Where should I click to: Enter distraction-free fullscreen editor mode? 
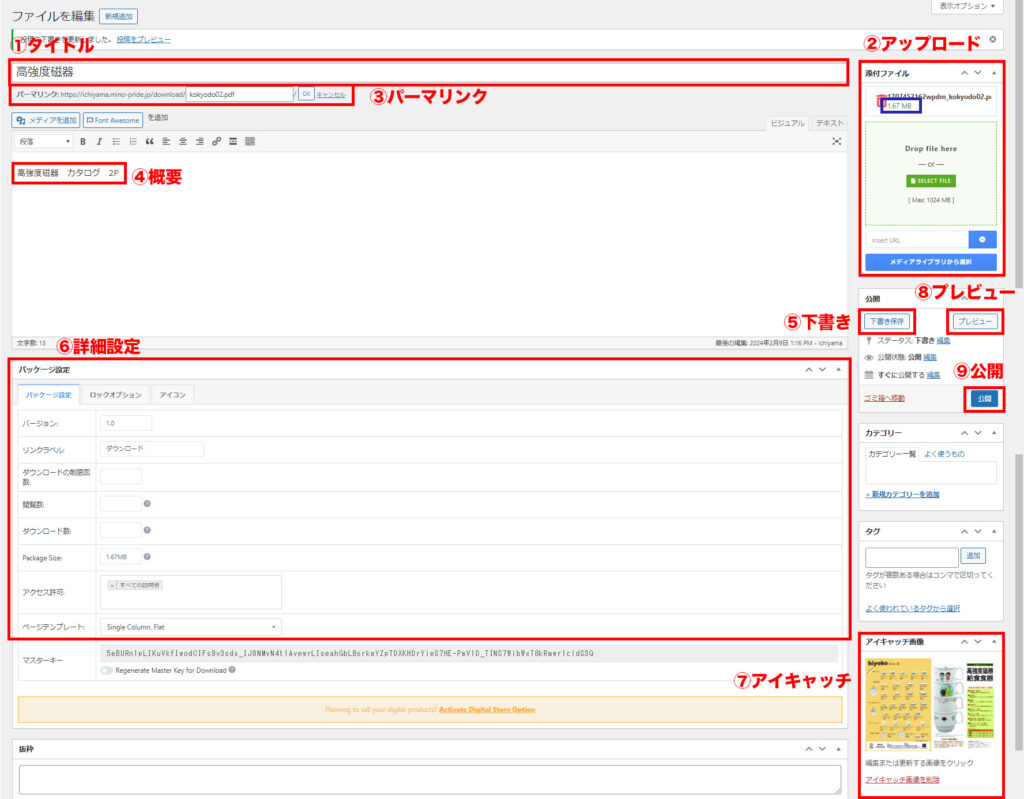click(837, 142)
